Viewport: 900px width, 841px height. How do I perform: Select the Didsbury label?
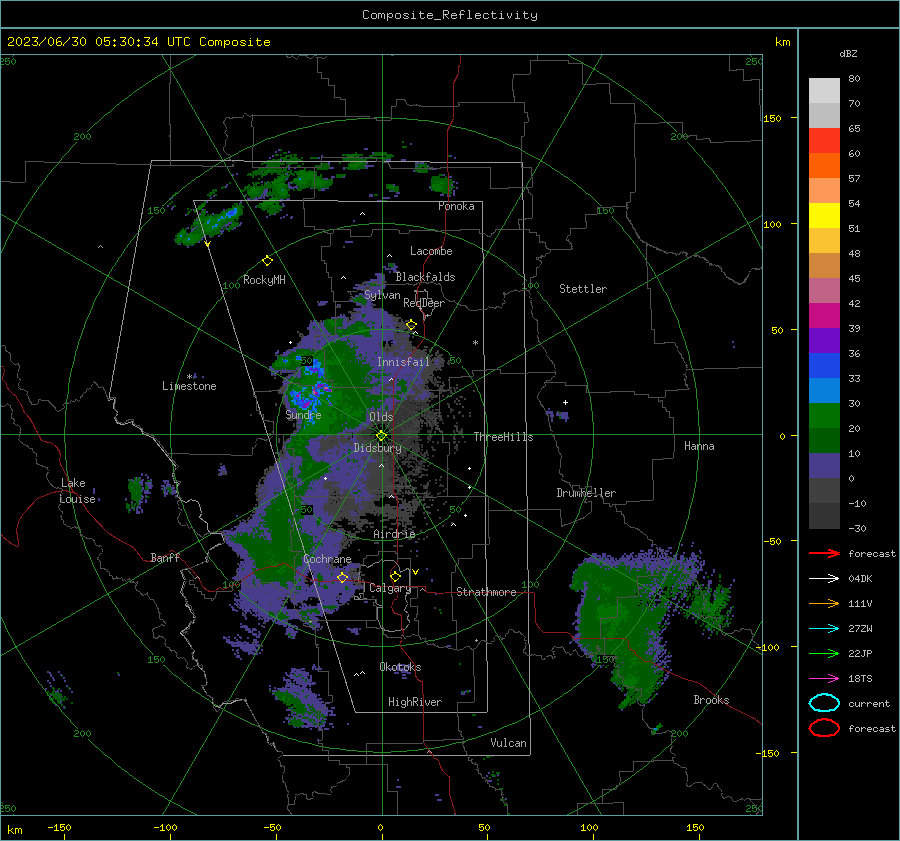pos(377,448)
